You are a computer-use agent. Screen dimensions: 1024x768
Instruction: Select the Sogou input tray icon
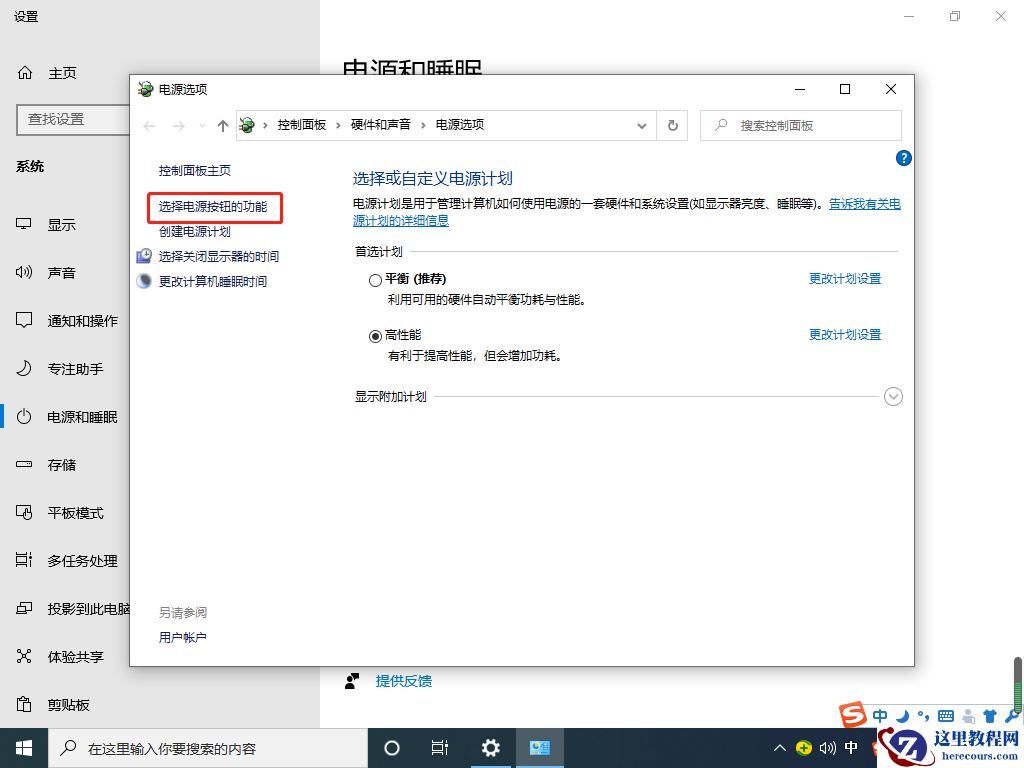tap(853, 715)
